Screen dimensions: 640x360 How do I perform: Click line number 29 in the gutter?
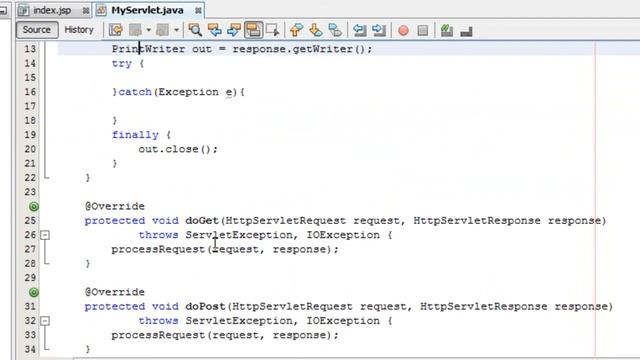30,278
